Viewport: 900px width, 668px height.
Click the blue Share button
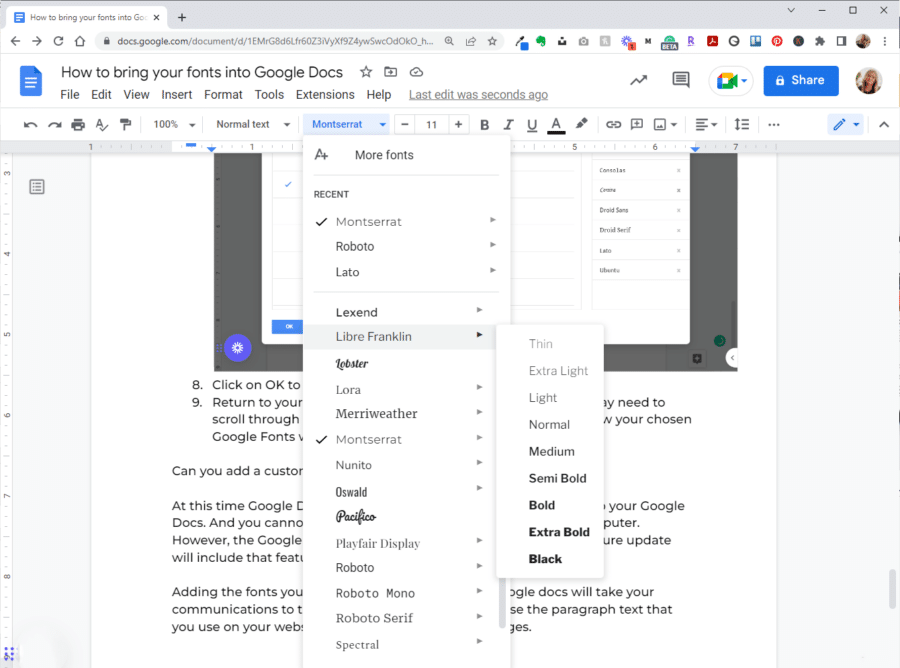800,80
